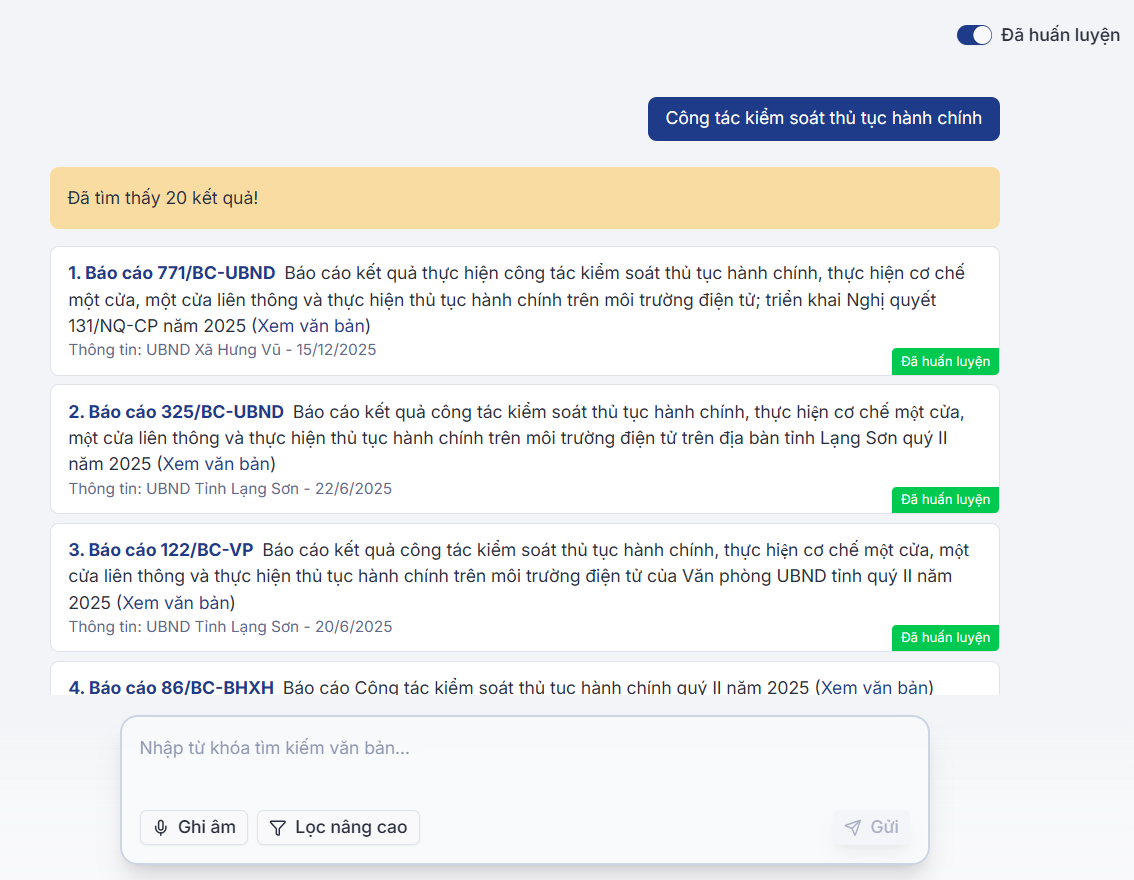Open result Báo cáo 122/BC-VP

[x=160, y=550]
